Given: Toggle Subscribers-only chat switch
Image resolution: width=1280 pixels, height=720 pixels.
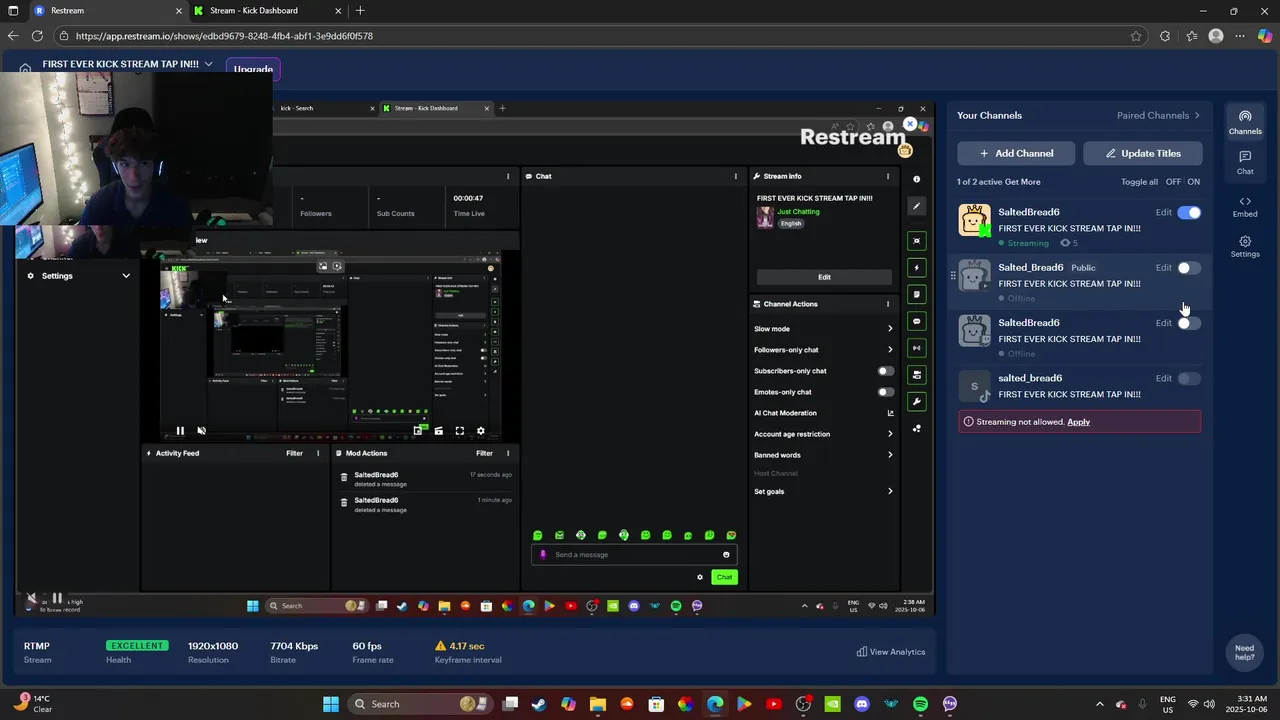Looking at the screenshot, I should pos(885,371).
